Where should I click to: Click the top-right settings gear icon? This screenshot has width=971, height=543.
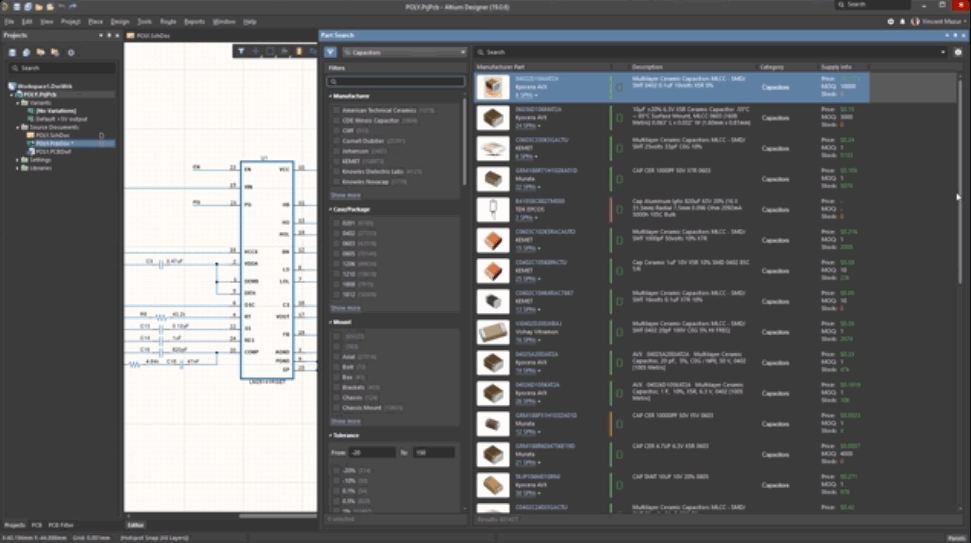[x=891, y=21]
